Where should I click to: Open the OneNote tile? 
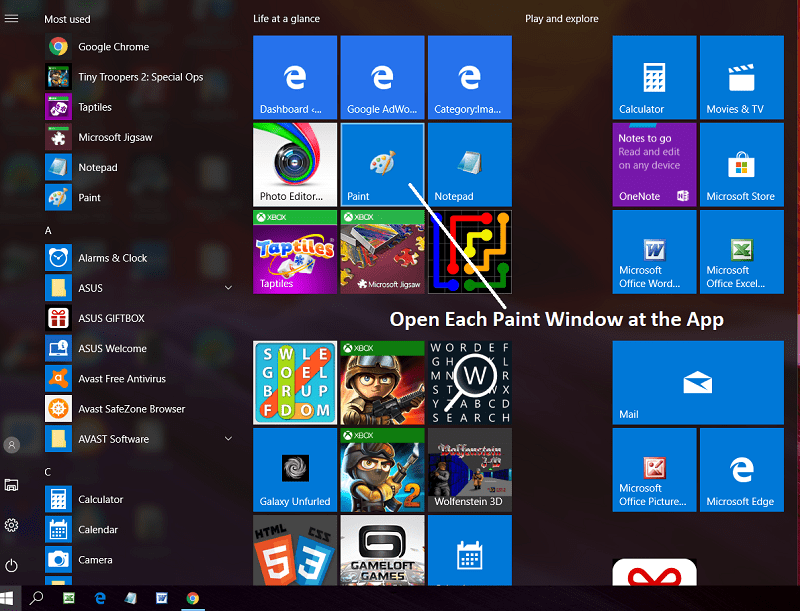[654, 164]
